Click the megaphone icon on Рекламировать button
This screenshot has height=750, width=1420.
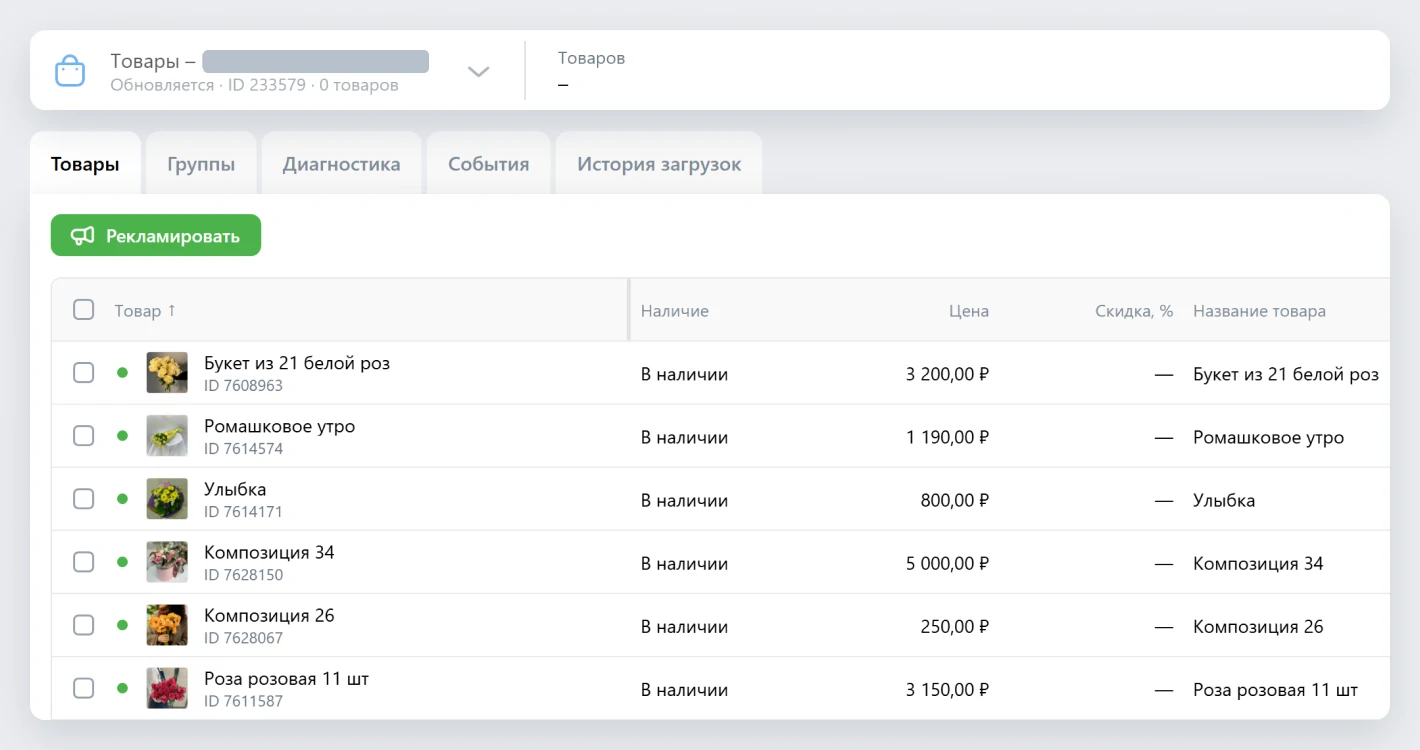(x=82, y=236)
